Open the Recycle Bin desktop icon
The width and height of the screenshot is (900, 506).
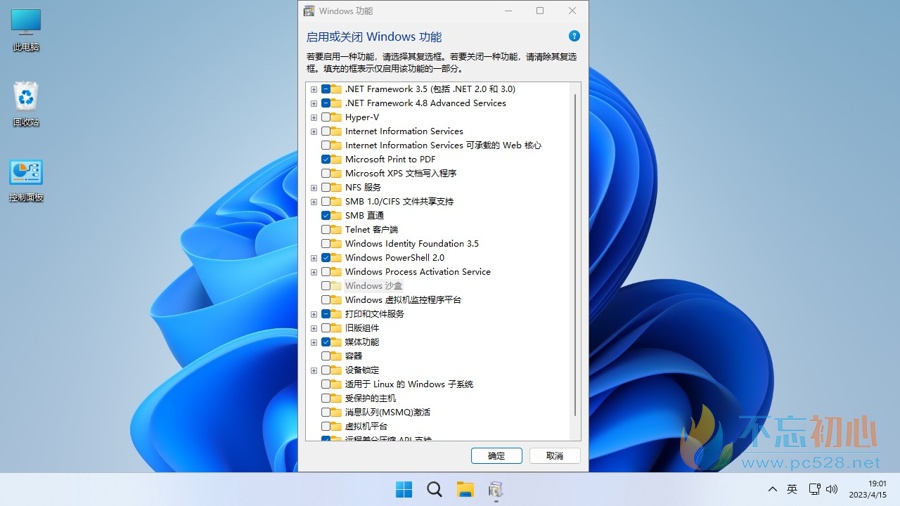click(x=26, y=103)
